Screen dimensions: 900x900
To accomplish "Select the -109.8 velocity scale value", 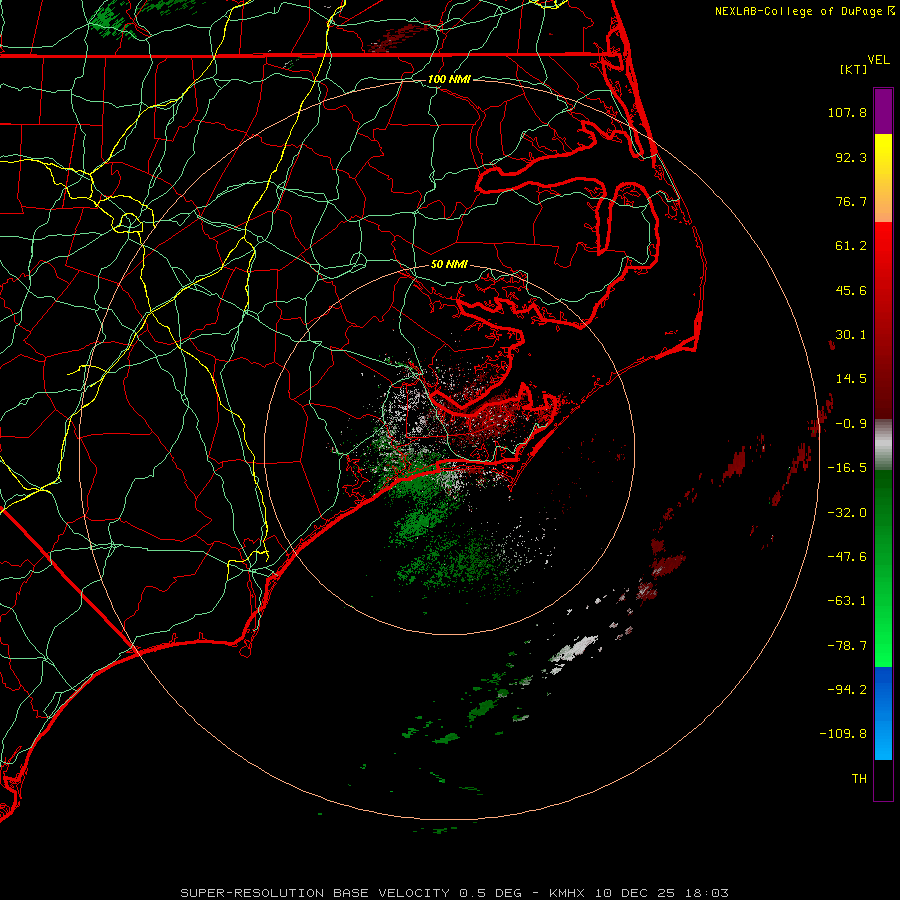I will tap(843, 734).
